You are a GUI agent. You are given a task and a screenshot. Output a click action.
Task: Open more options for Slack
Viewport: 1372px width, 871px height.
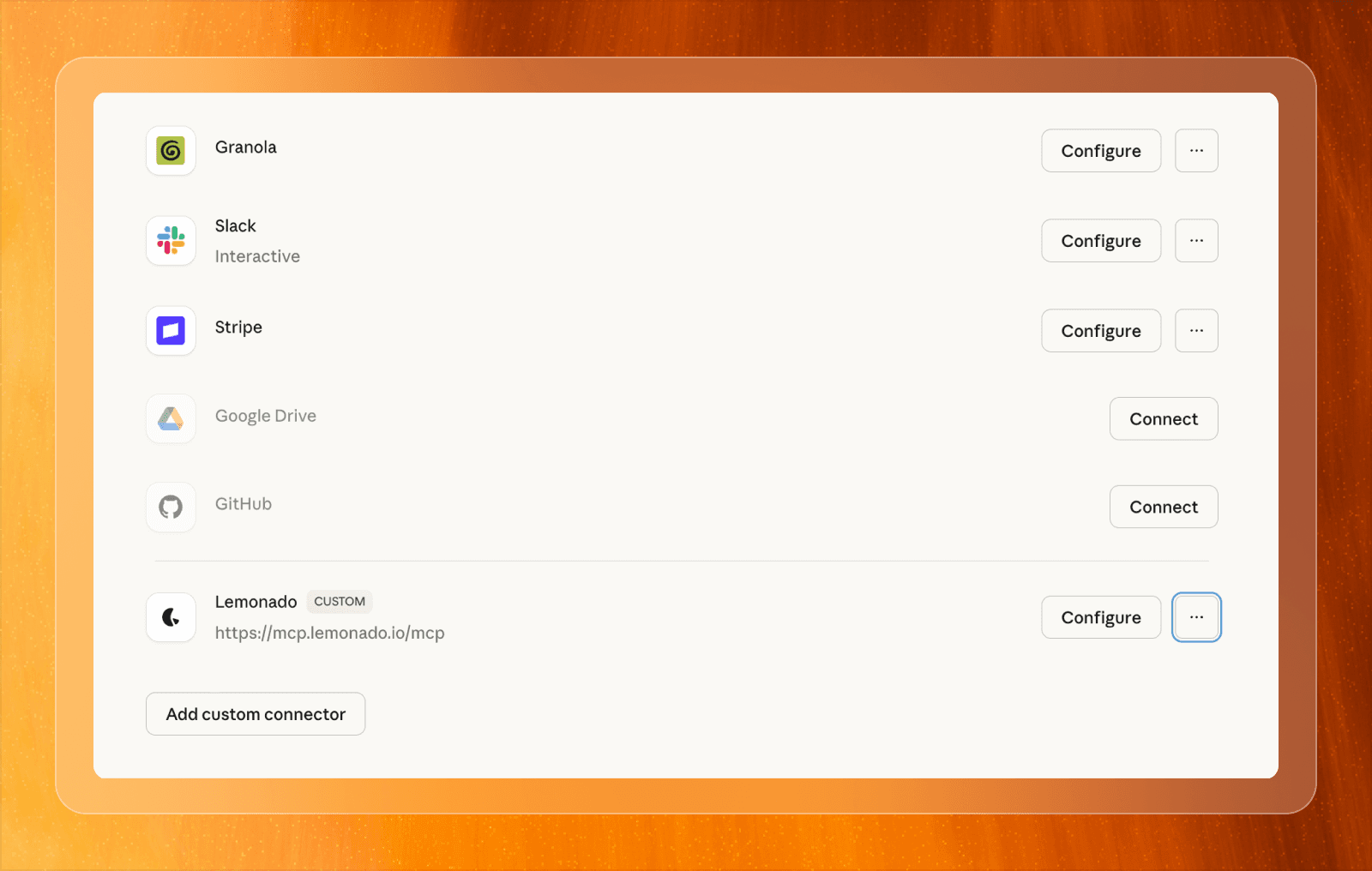coord(1196,241)
